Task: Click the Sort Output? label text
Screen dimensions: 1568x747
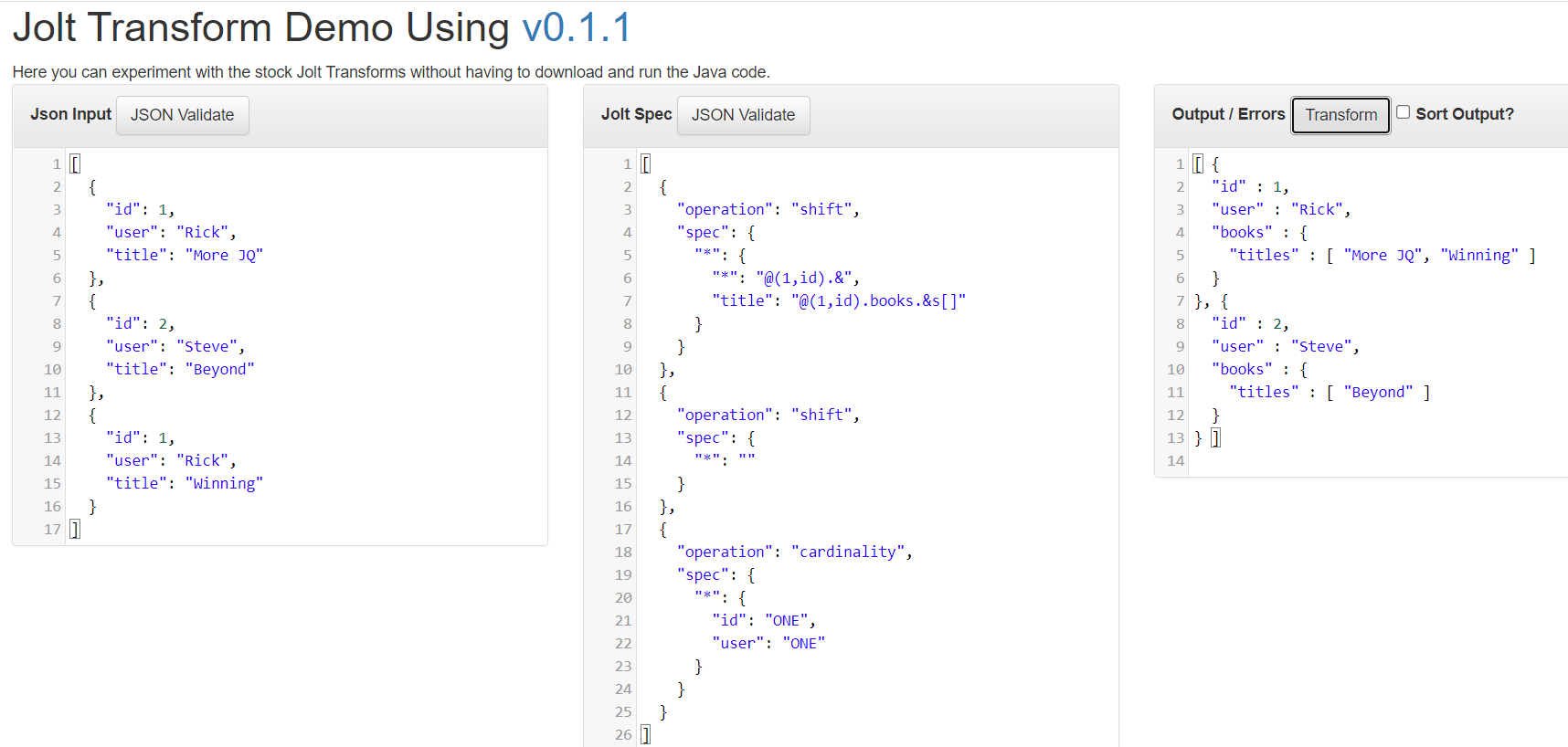Action: coord(1465,114)
